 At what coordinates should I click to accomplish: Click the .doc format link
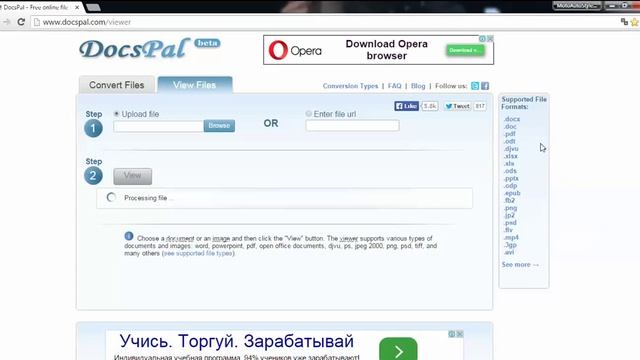click(510, 127)
